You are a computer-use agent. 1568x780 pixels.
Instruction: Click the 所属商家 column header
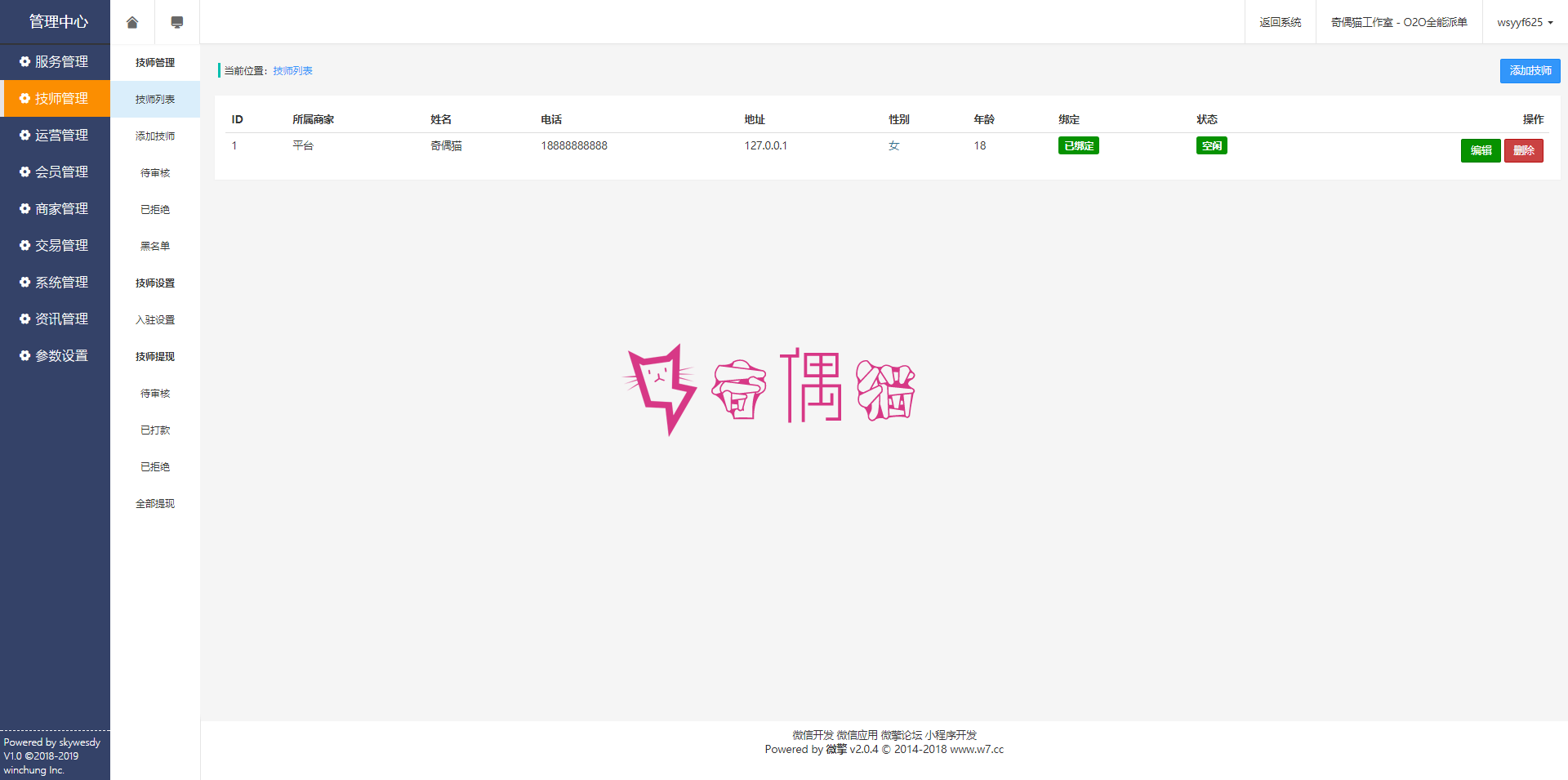[x=313, y=119]
